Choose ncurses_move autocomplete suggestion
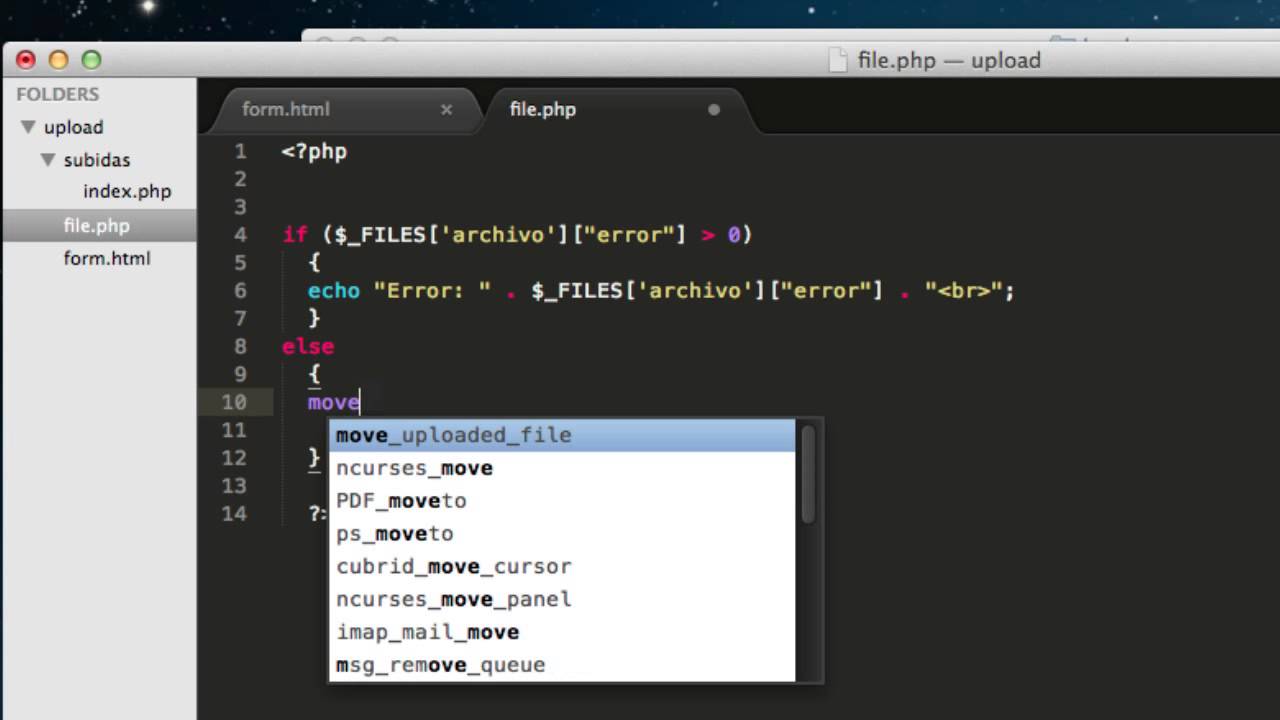This screenshot has width=1280, height=720. click(562, 468)
